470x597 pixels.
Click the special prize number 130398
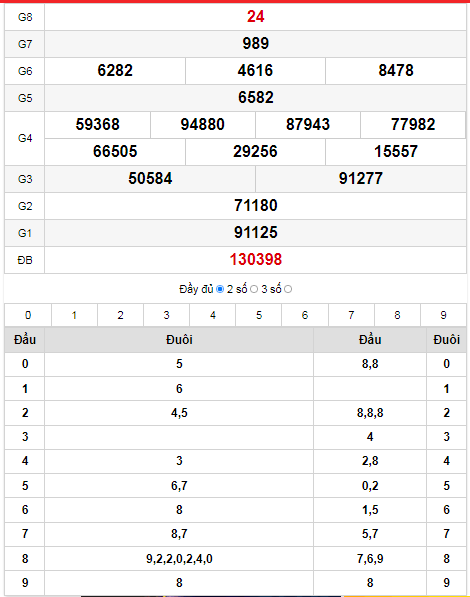pos(256,260)
